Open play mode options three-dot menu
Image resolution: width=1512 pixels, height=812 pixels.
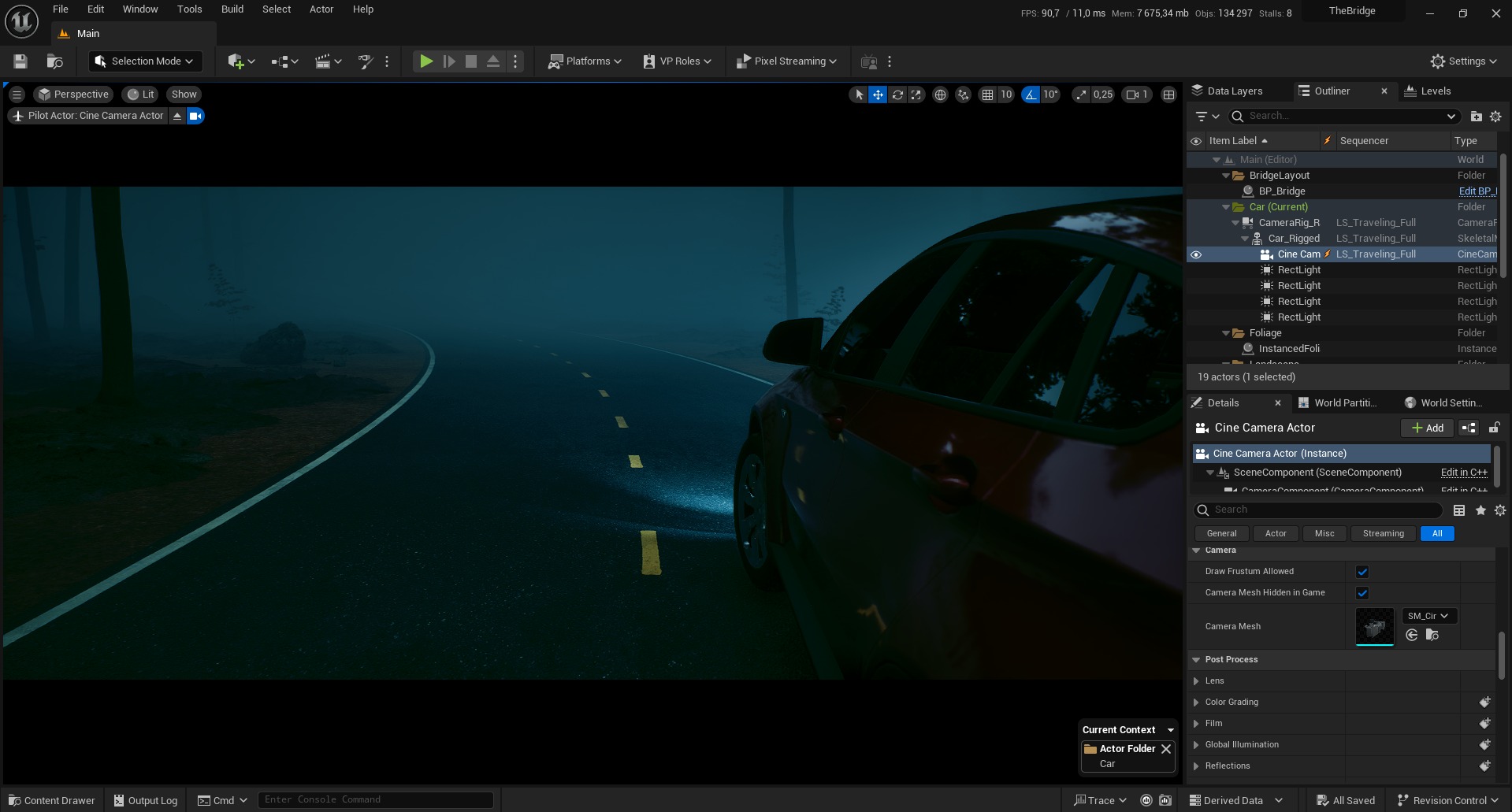[515, 61]
